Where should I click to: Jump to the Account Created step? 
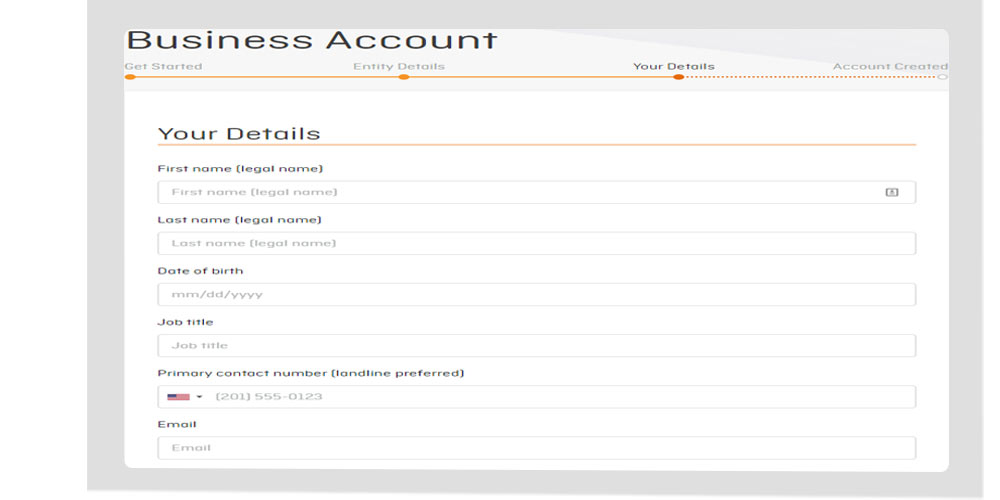[x=890, y=67]
